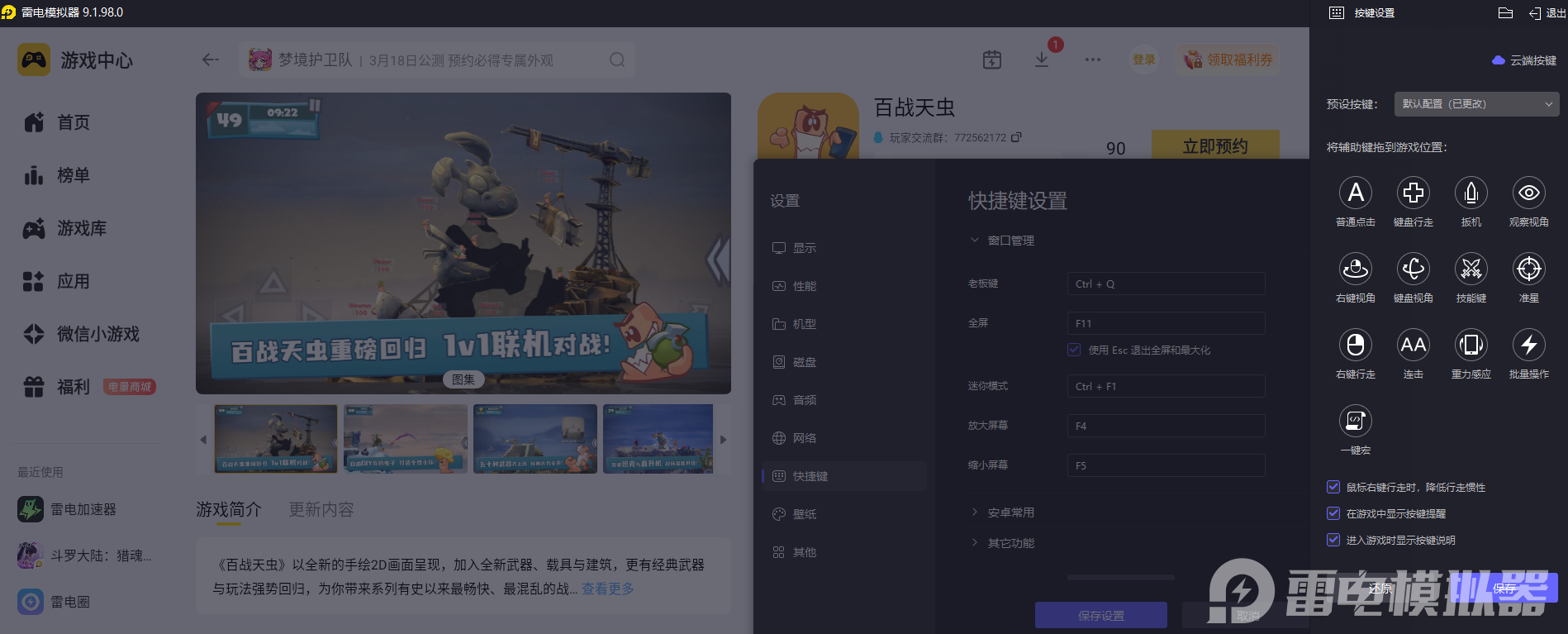Viewport: 1568px width, 634px height.
Task: Toggle 在游戏中显示按键提醒 checkbox
Action: tap(1333, 513)
